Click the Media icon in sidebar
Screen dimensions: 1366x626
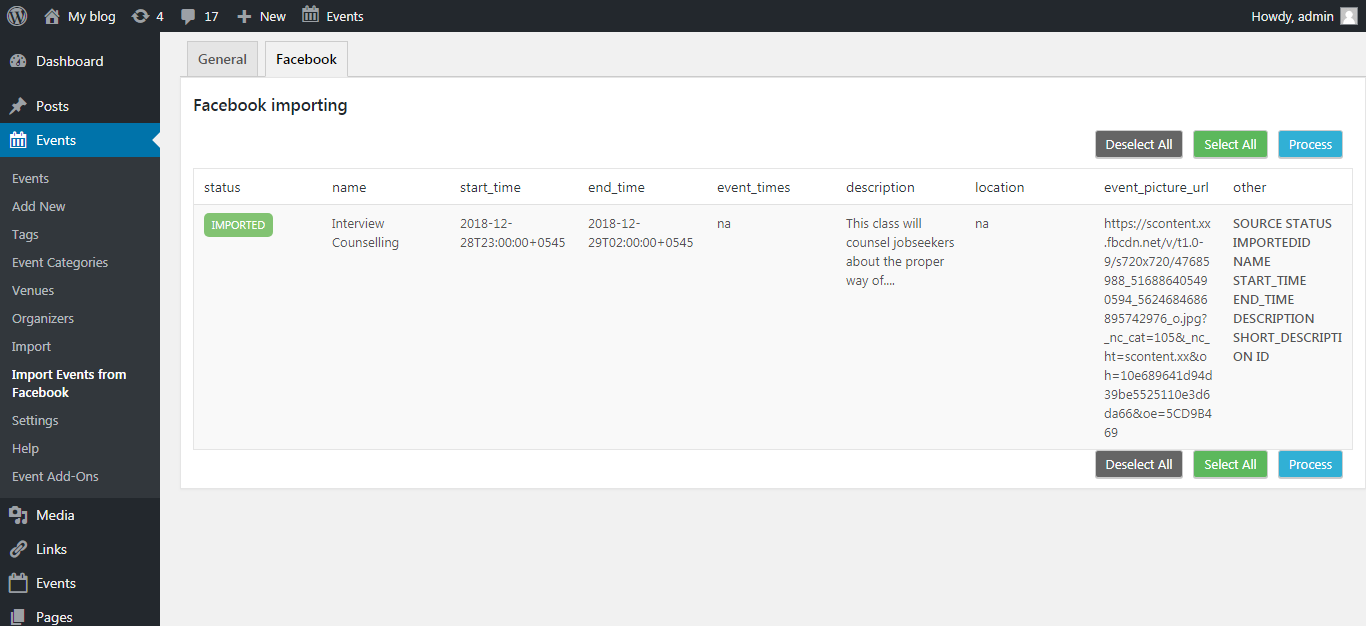click(18, 515)
